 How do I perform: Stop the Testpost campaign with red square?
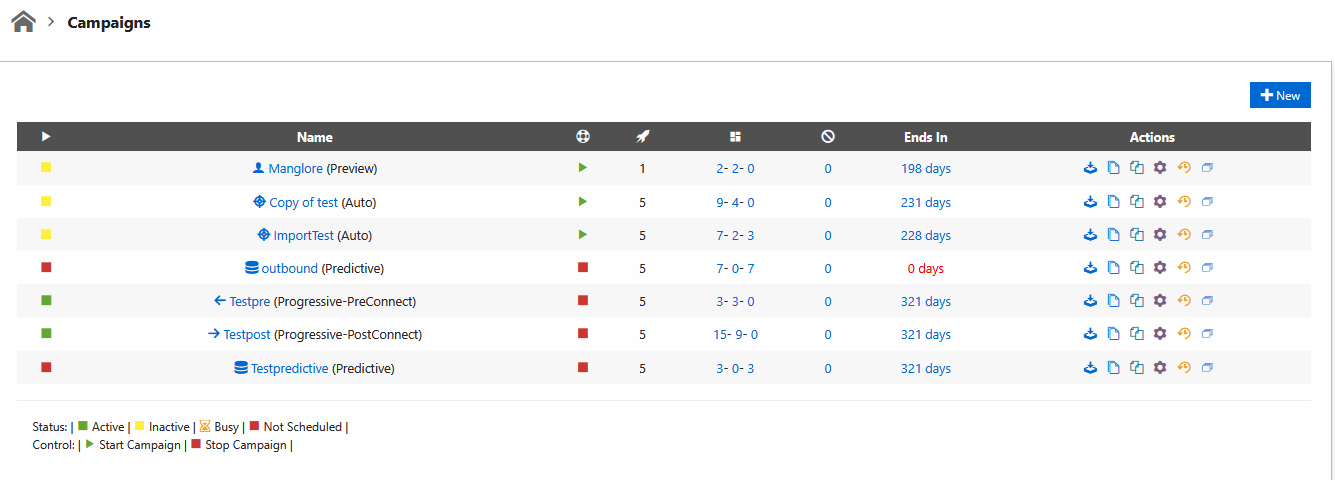click(583, 334)
